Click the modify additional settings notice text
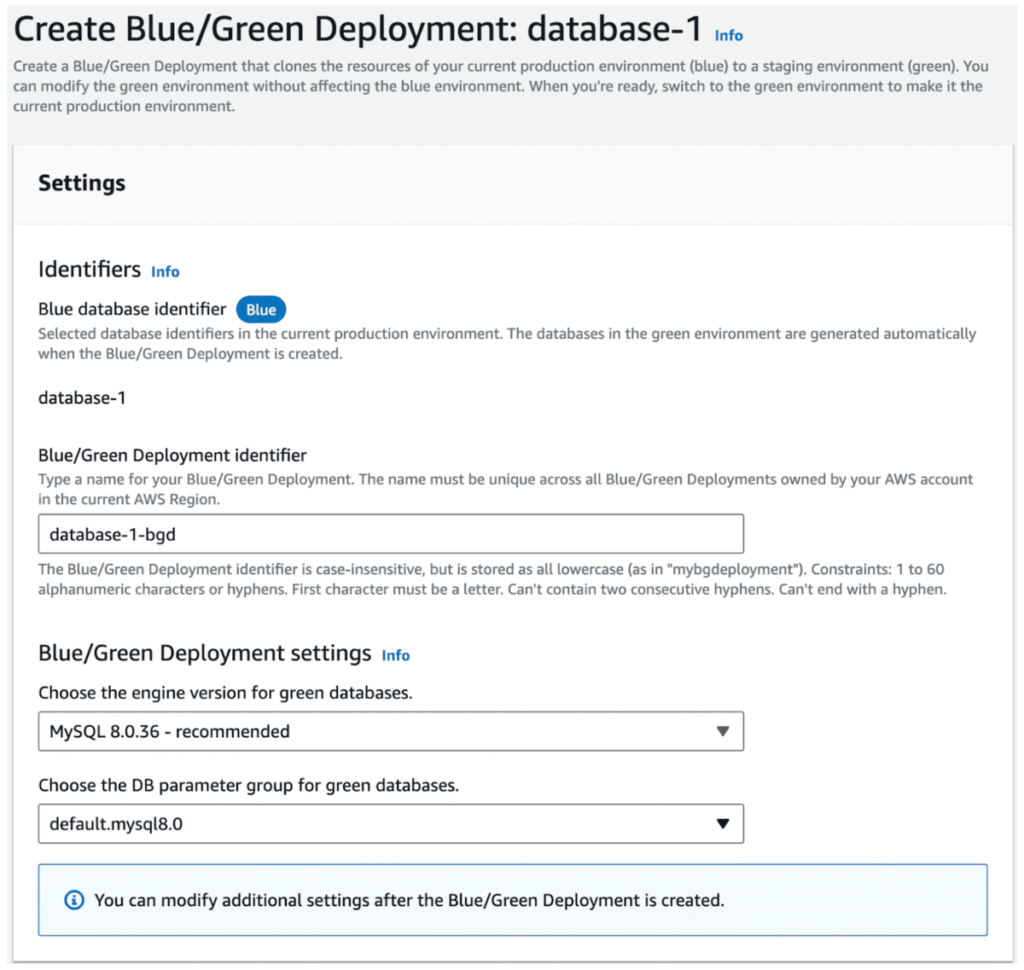 pyautogui.click(x=408, y=900)
